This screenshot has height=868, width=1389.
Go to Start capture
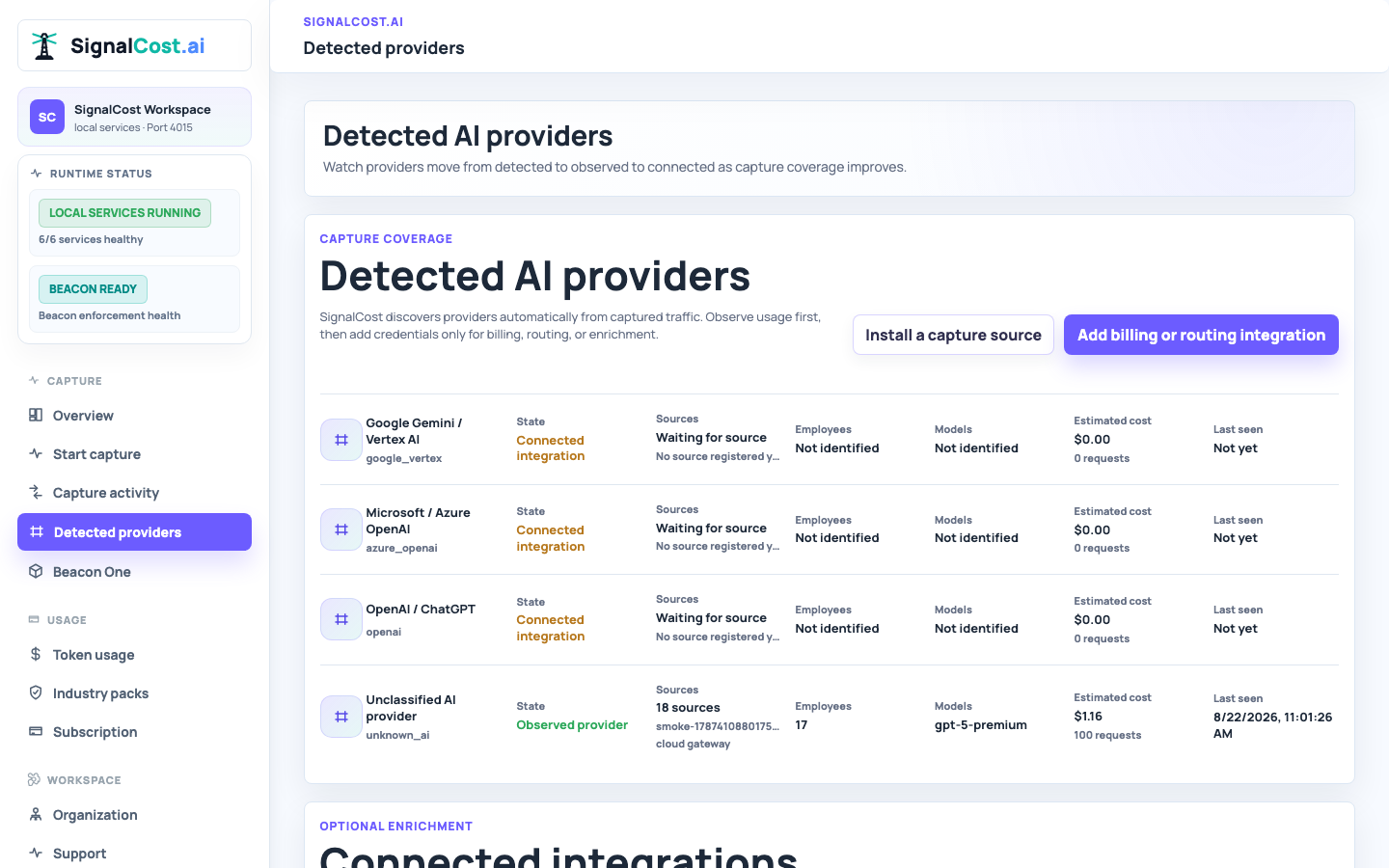(134, 453)
